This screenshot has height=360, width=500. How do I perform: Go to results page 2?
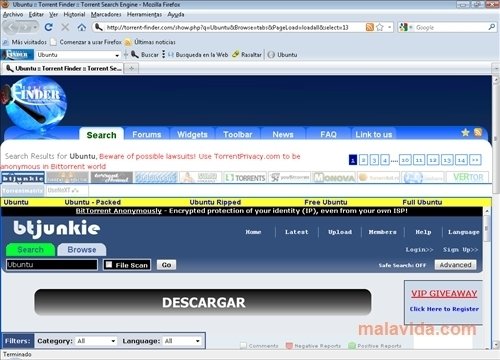click(364, 160)
